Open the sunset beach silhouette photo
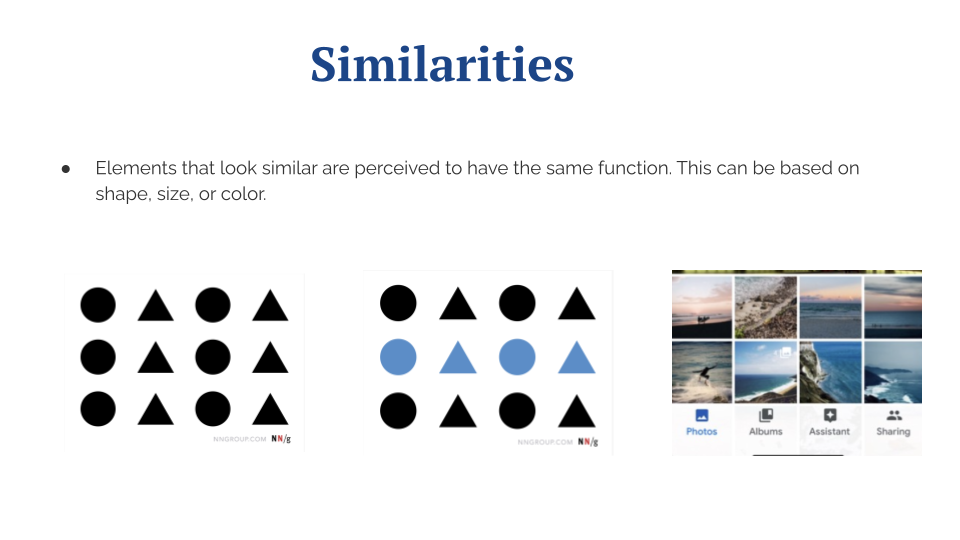 tap(702, 307)
